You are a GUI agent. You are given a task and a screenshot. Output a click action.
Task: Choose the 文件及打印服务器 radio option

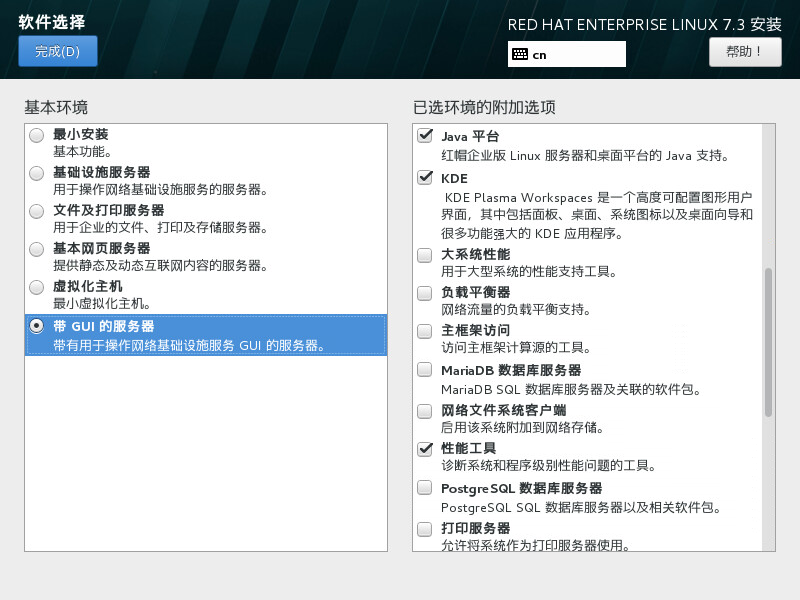pyautogui.click(x=36, y=211)
